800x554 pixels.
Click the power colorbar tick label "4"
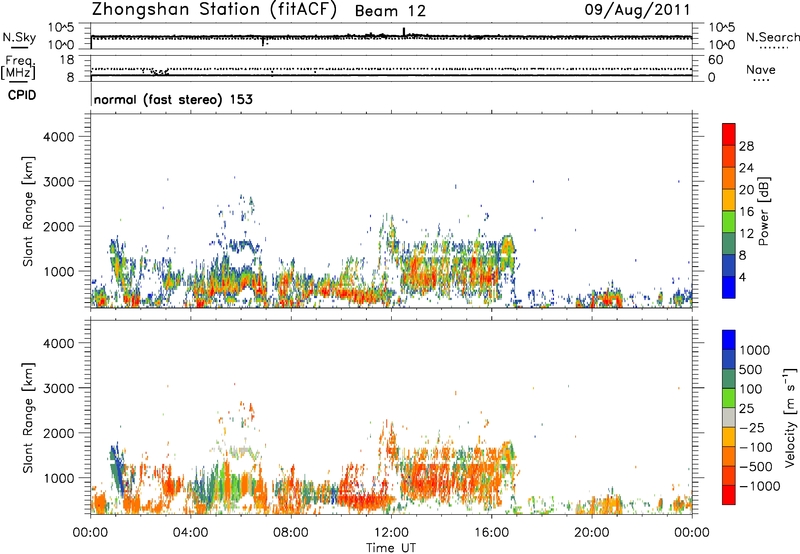(742, 278)
